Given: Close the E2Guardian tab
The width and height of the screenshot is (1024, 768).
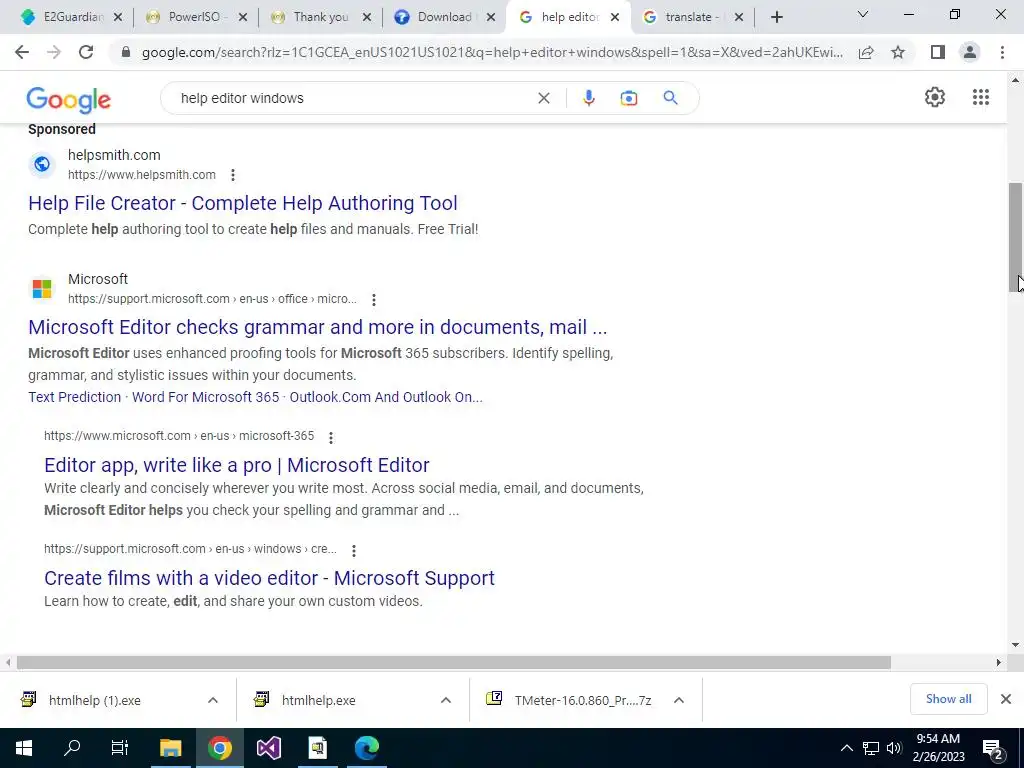Looking at the screenshot, I should 118,18.
